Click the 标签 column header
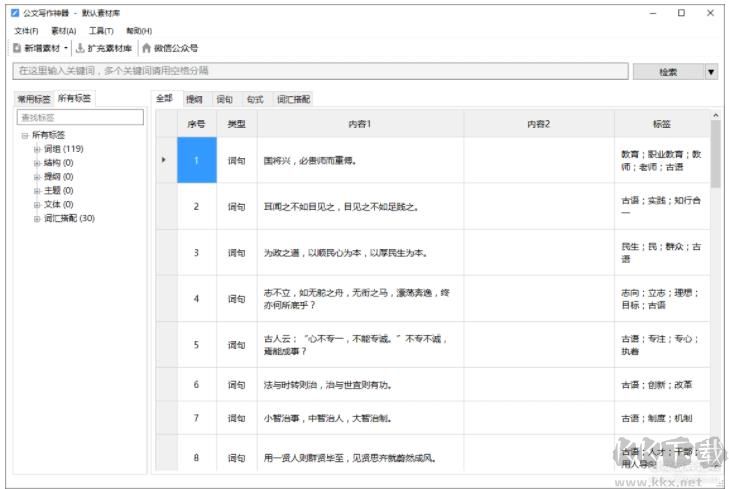Screen dimensions: 729x489 click(x=662, y=124)
